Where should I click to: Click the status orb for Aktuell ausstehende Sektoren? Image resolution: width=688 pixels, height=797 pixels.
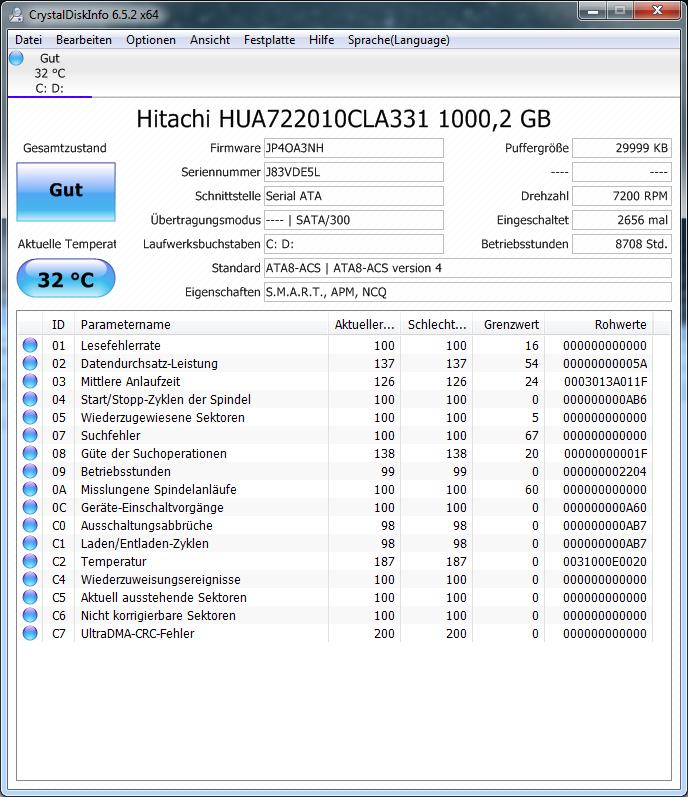pos(30,597)
